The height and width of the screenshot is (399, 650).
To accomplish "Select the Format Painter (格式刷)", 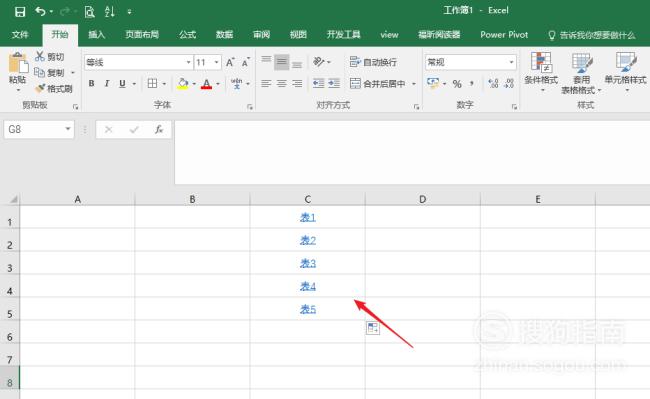I will tap(54, 88).
